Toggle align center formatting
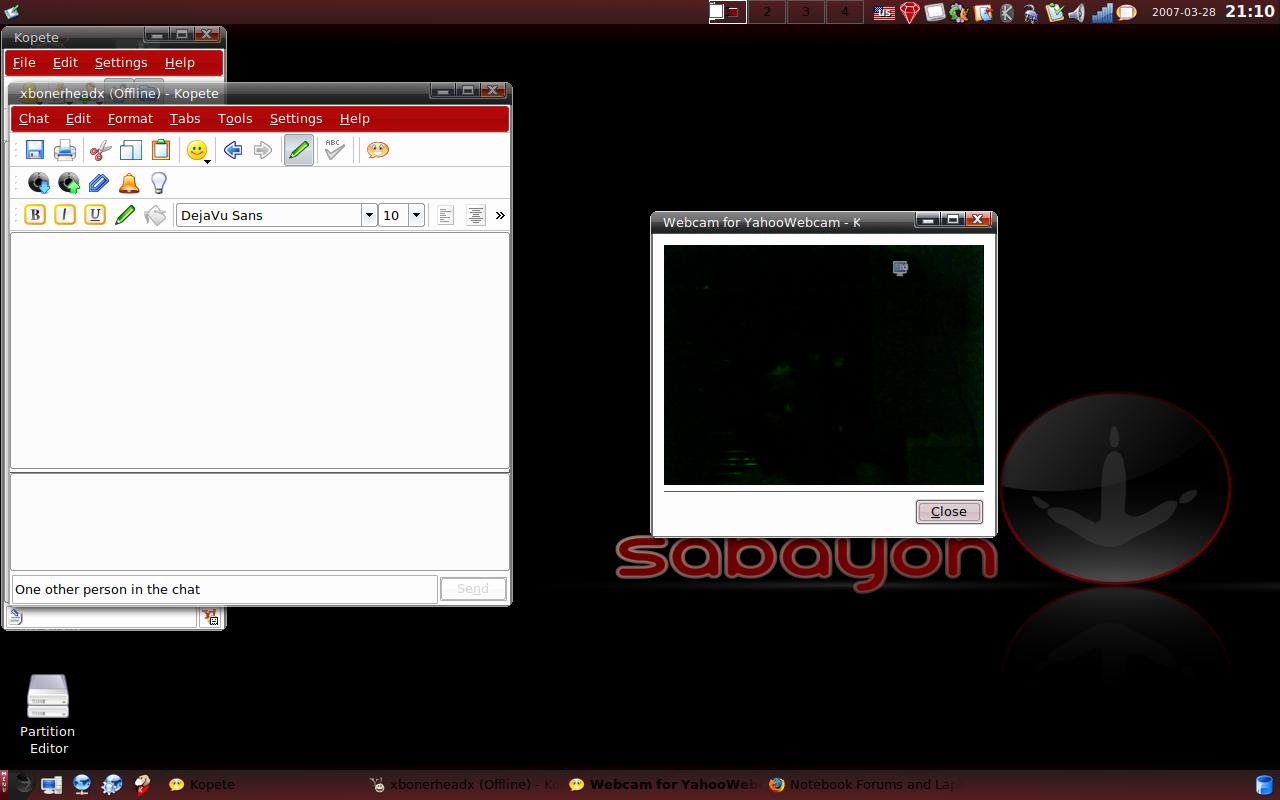 (476, 215)
